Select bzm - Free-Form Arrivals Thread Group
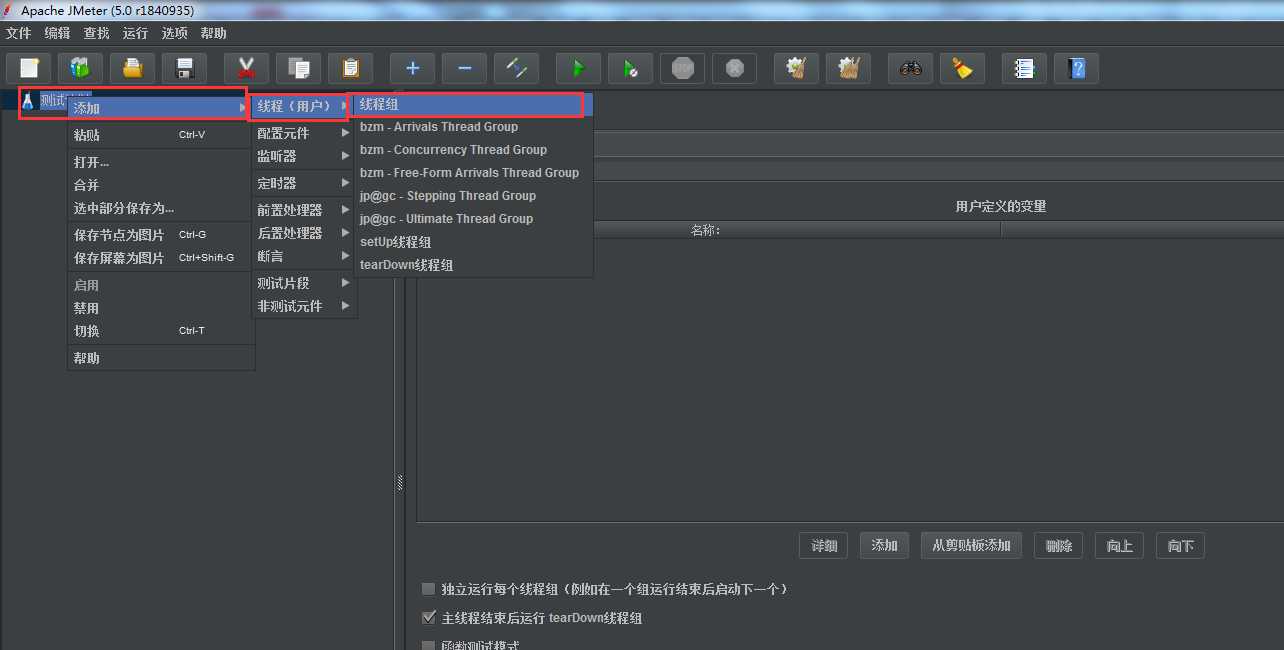 pyautogui.click(x=473, y=173)
